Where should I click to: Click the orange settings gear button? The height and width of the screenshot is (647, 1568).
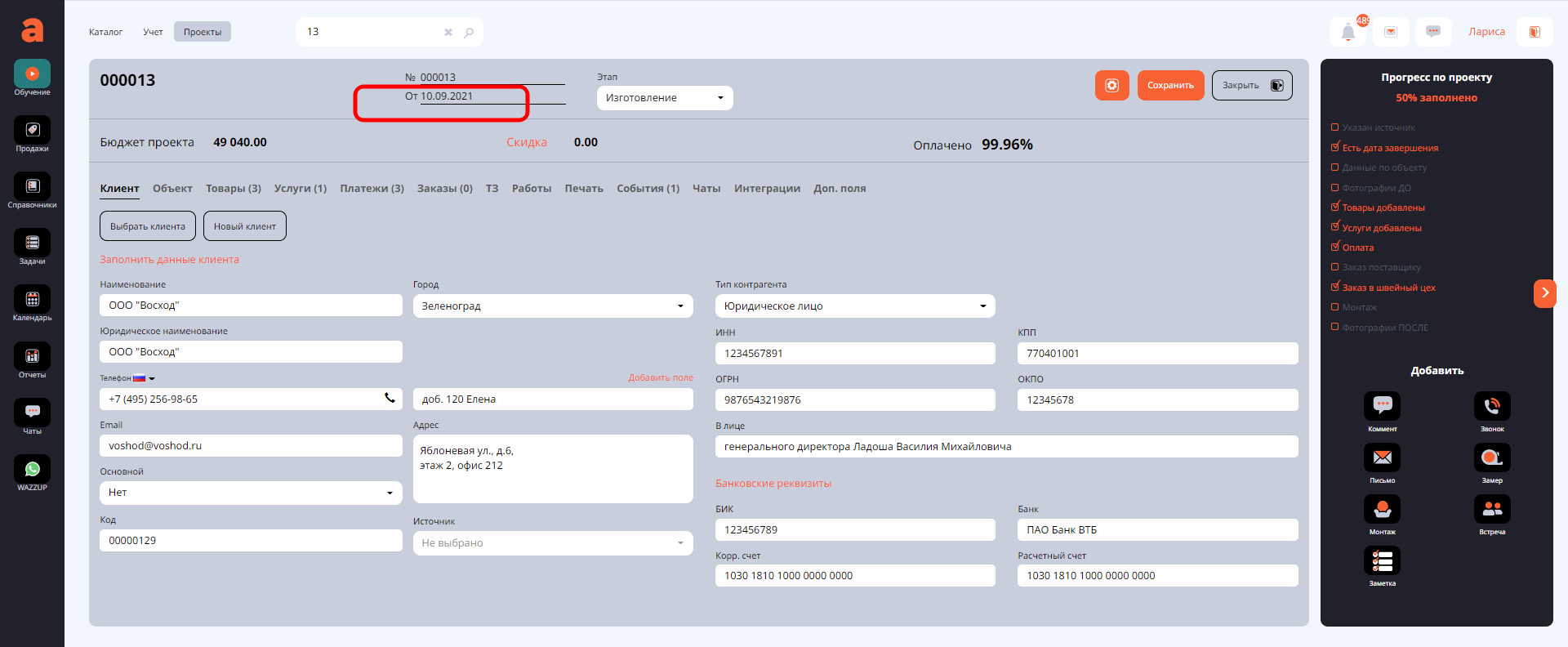[x=1111, y=86]
